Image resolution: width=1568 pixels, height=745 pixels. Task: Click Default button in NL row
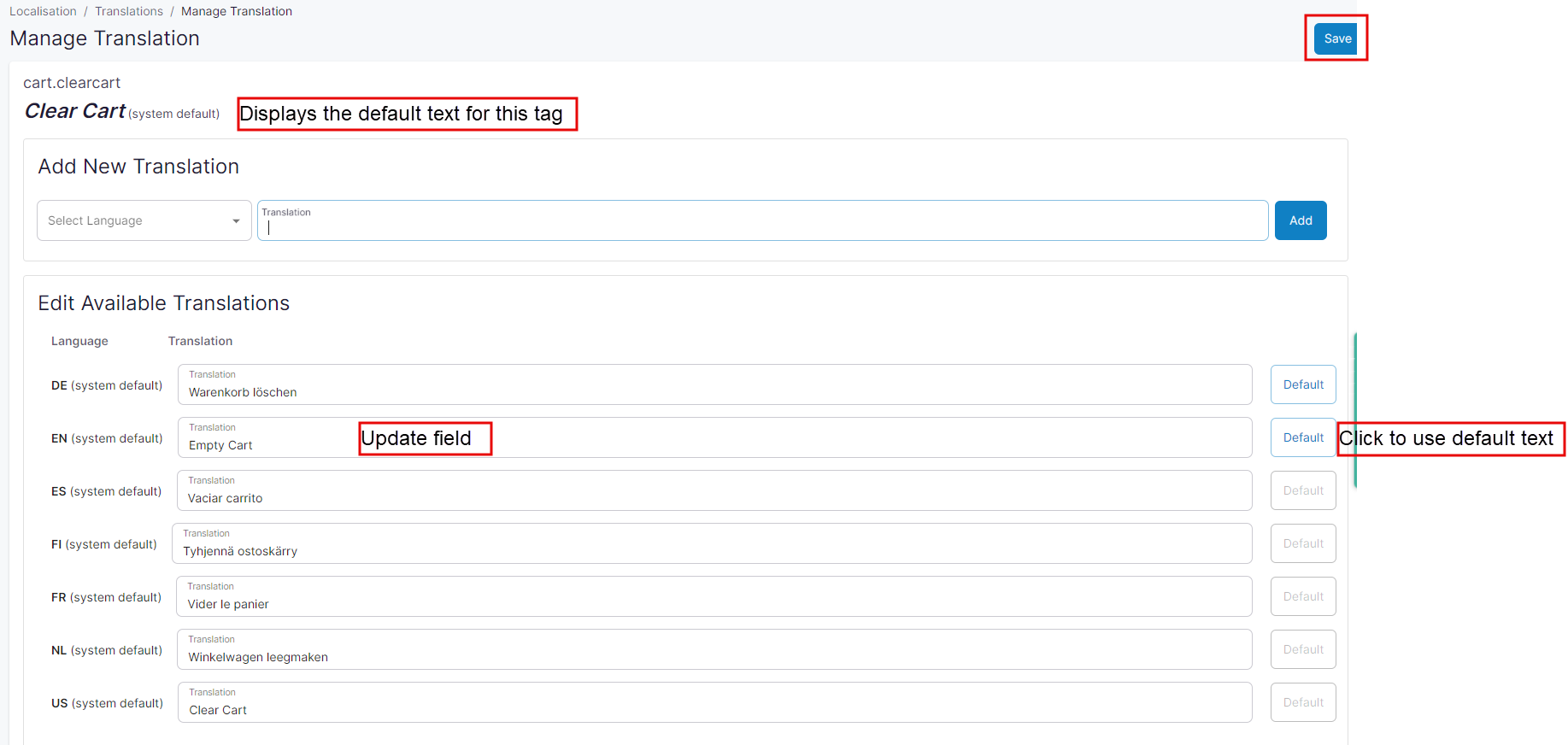[x=1302, y=649]
